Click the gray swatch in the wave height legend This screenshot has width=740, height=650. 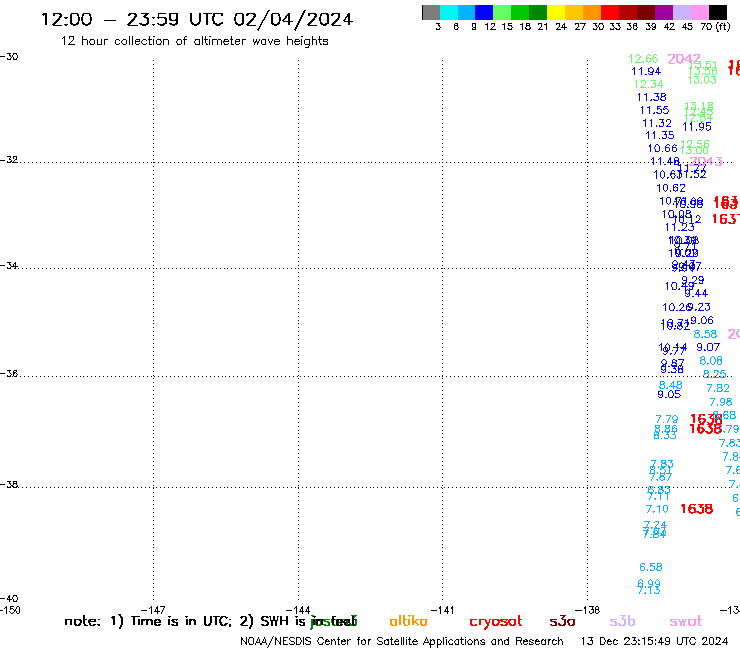click(x=431, y=12)
